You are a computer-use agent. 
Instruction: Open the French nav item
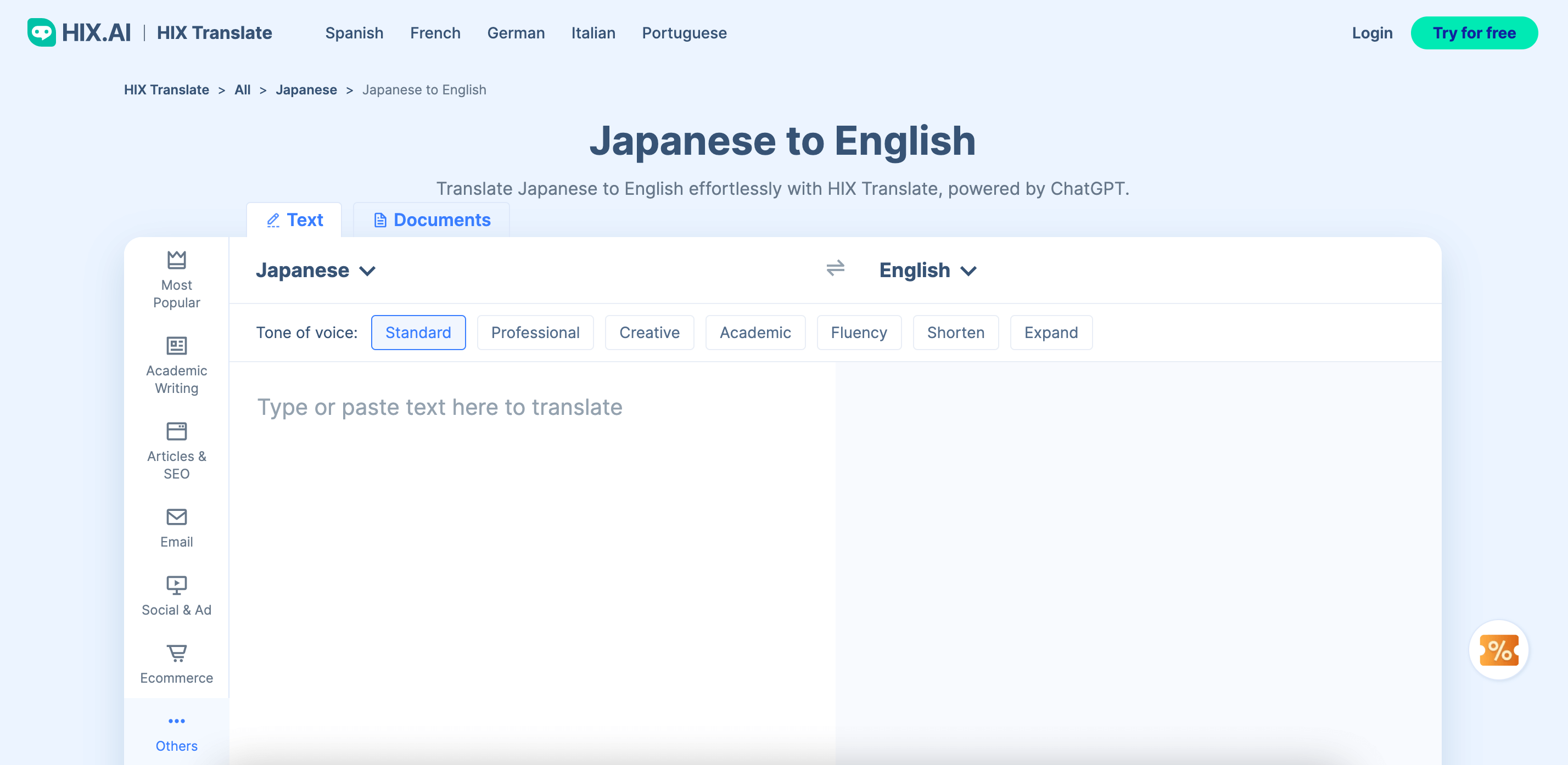(435, 33)
